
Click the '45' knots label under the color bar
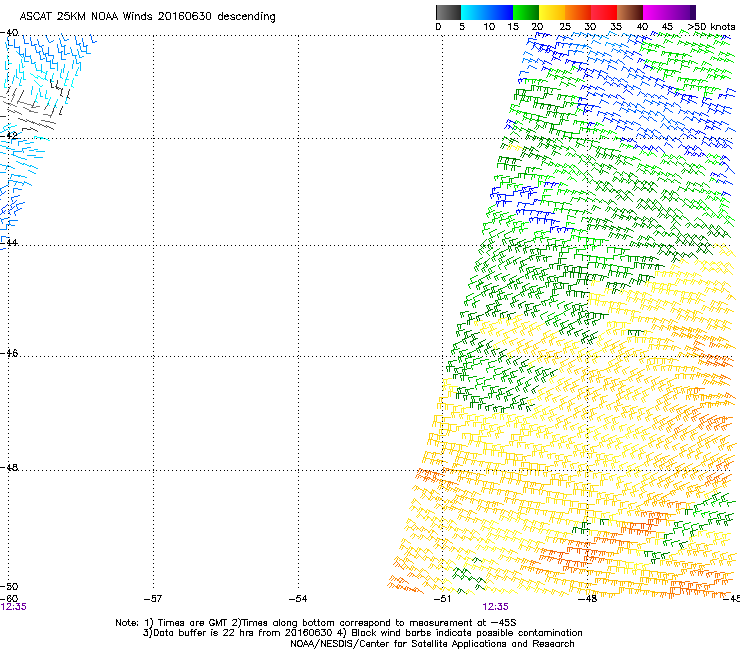tap(667, 27)
